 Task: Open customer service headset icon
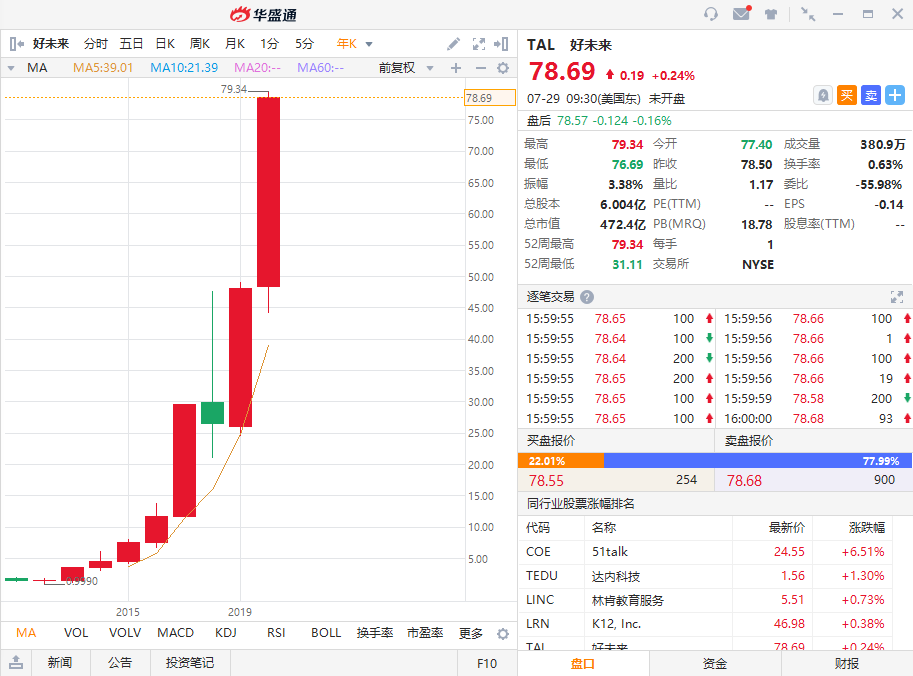pos(710,13)
